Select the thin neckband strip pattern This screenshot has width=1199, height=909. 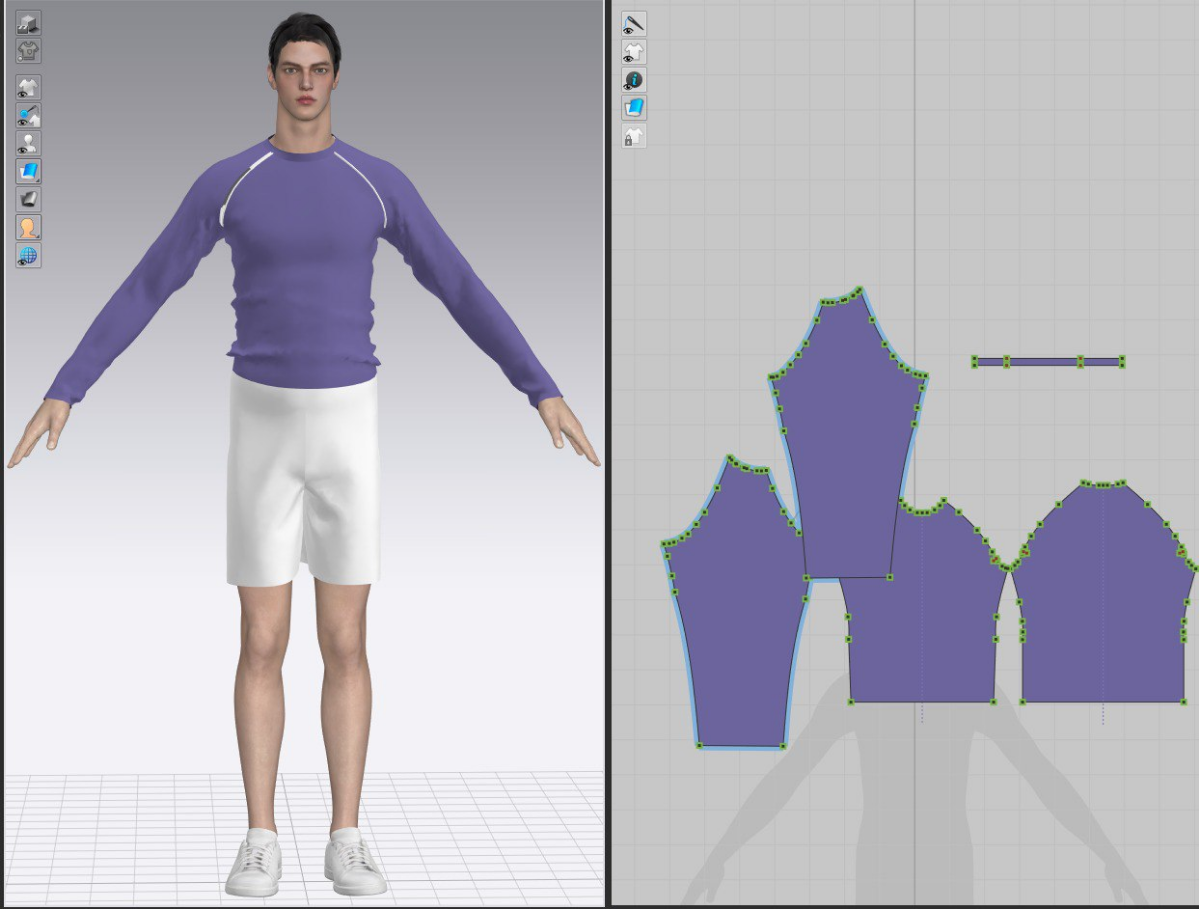[1045, 362]
